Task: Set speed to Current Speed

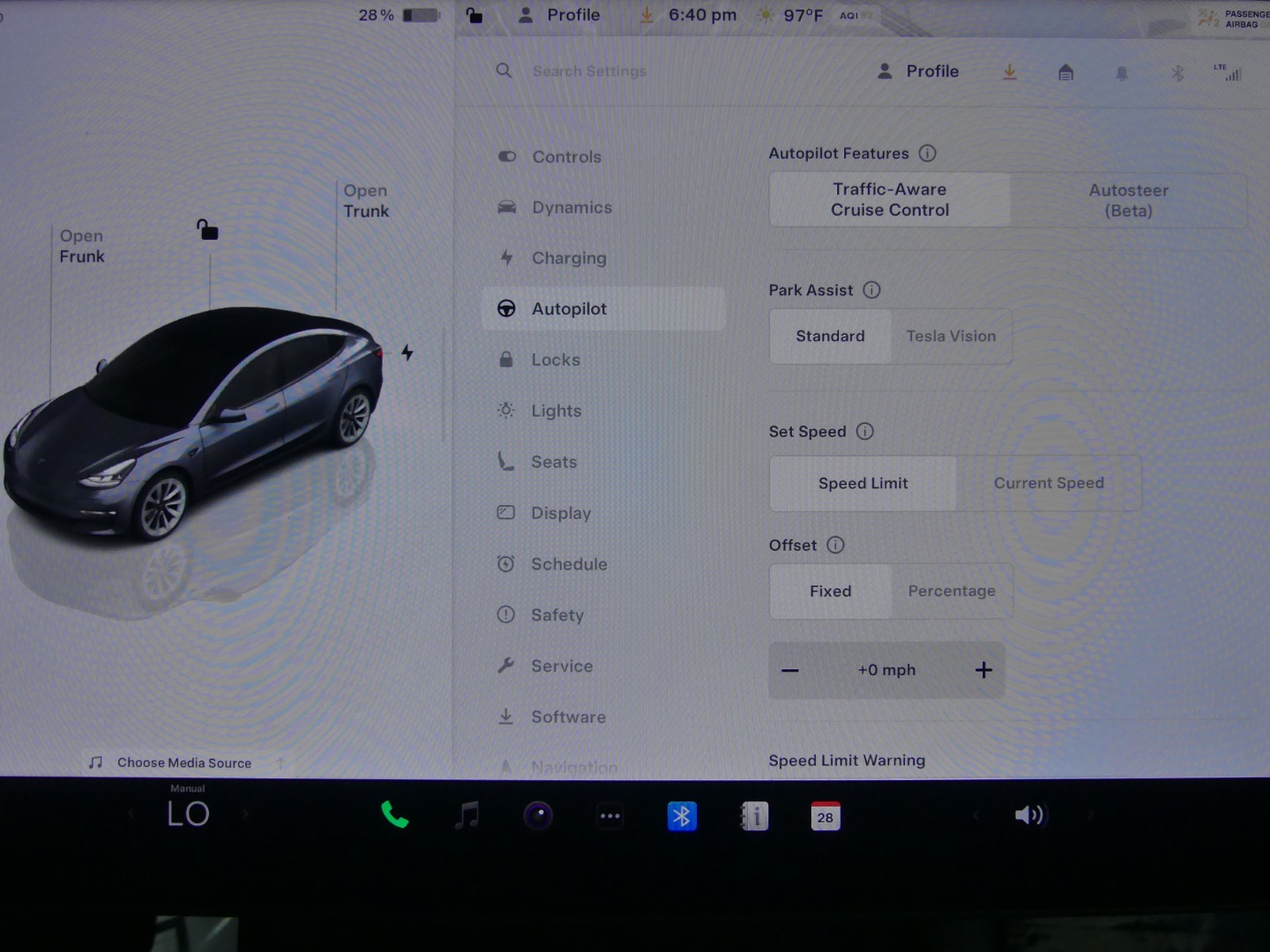Action: tap(1049, 483)
